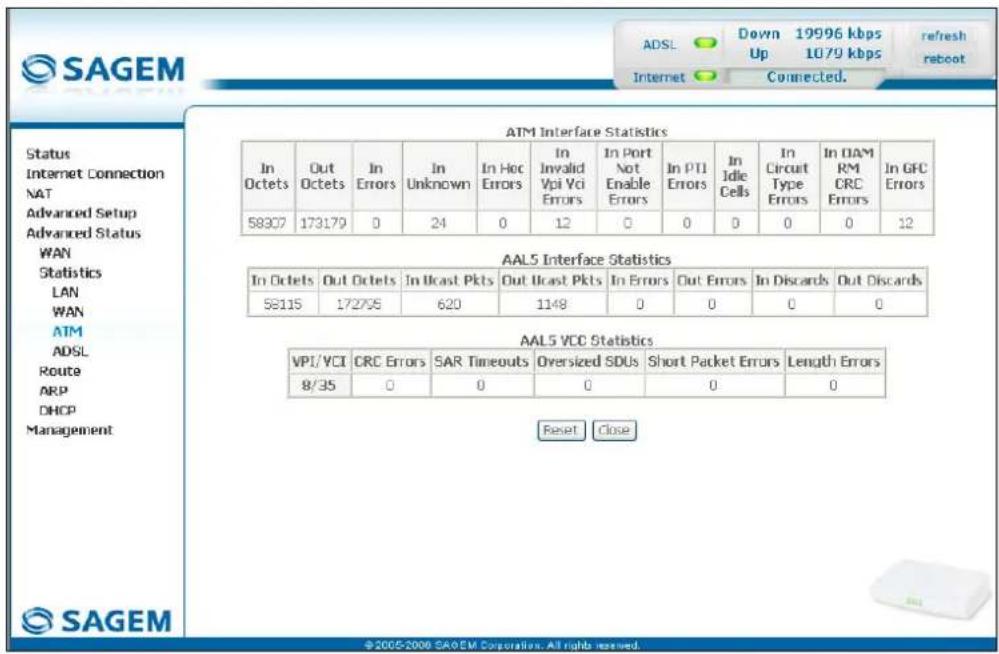Viewport: 999px width, 654px height.
Task: Click the refresh link
Action: tap(944, 36)
